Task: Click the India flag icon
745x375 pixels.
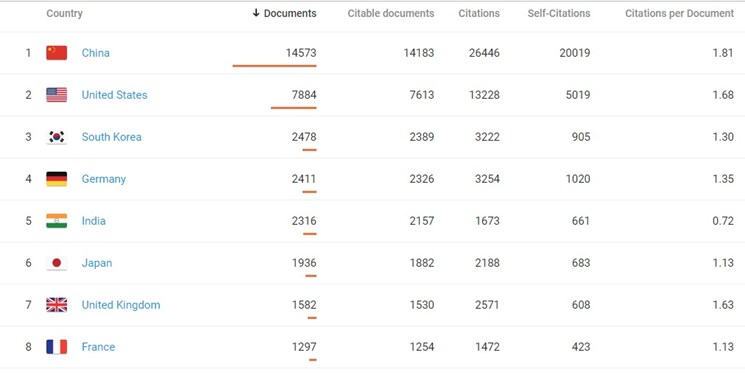Action: pyautogui.click(x=57, y=221)
